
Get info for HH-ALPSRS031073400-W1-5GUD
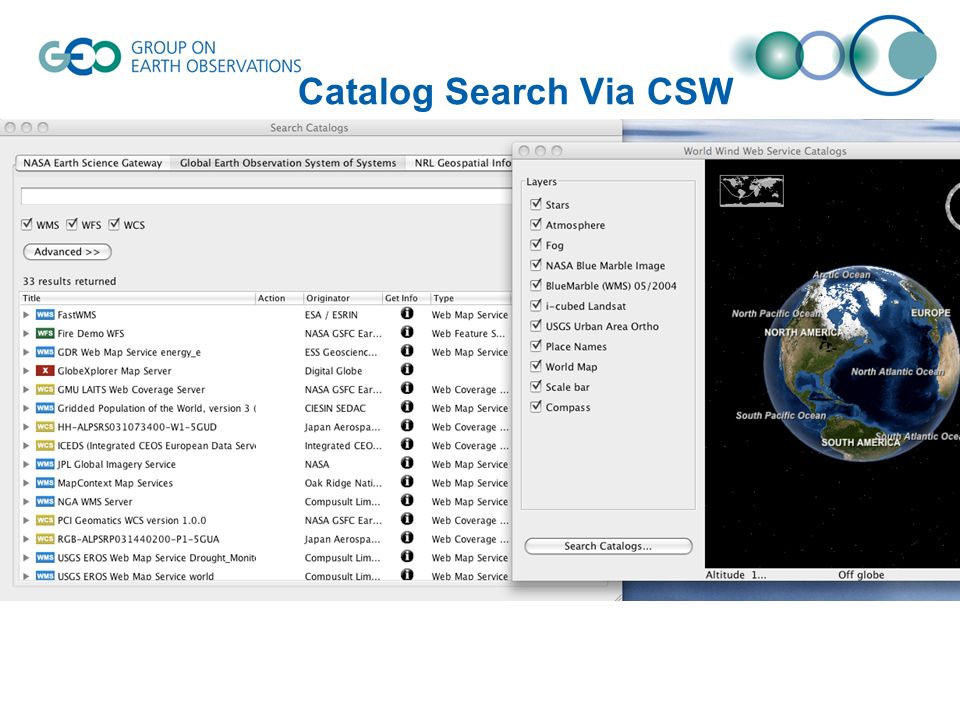point(407,426)
